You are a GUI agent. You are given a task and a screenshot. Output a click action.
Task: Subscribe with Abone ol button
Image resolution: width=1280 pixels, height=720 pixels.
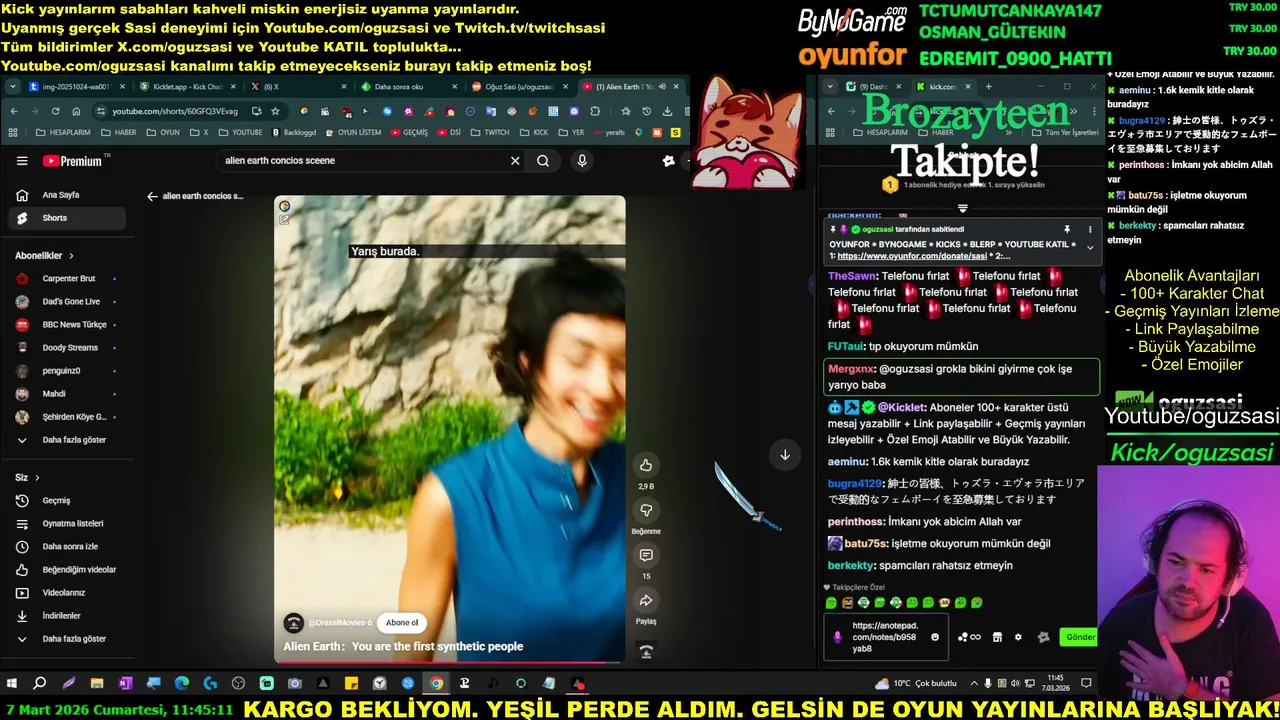[402, 623]
